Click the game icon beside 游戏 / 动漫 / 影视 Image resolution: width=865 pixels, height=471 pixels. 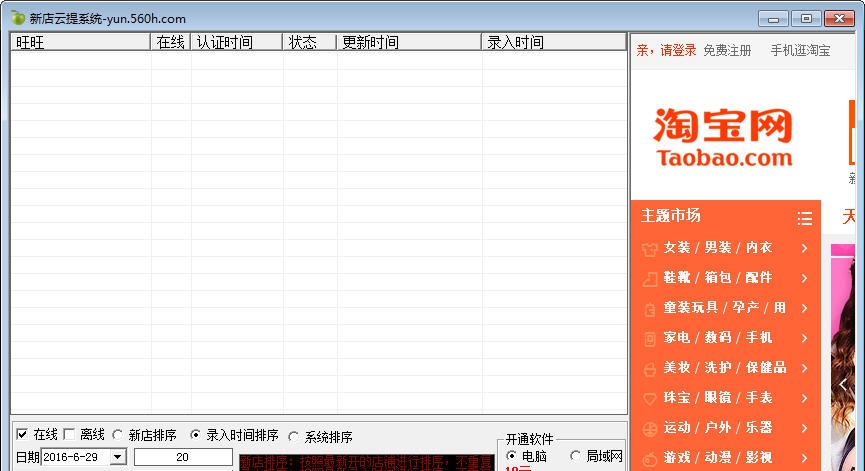650,458
